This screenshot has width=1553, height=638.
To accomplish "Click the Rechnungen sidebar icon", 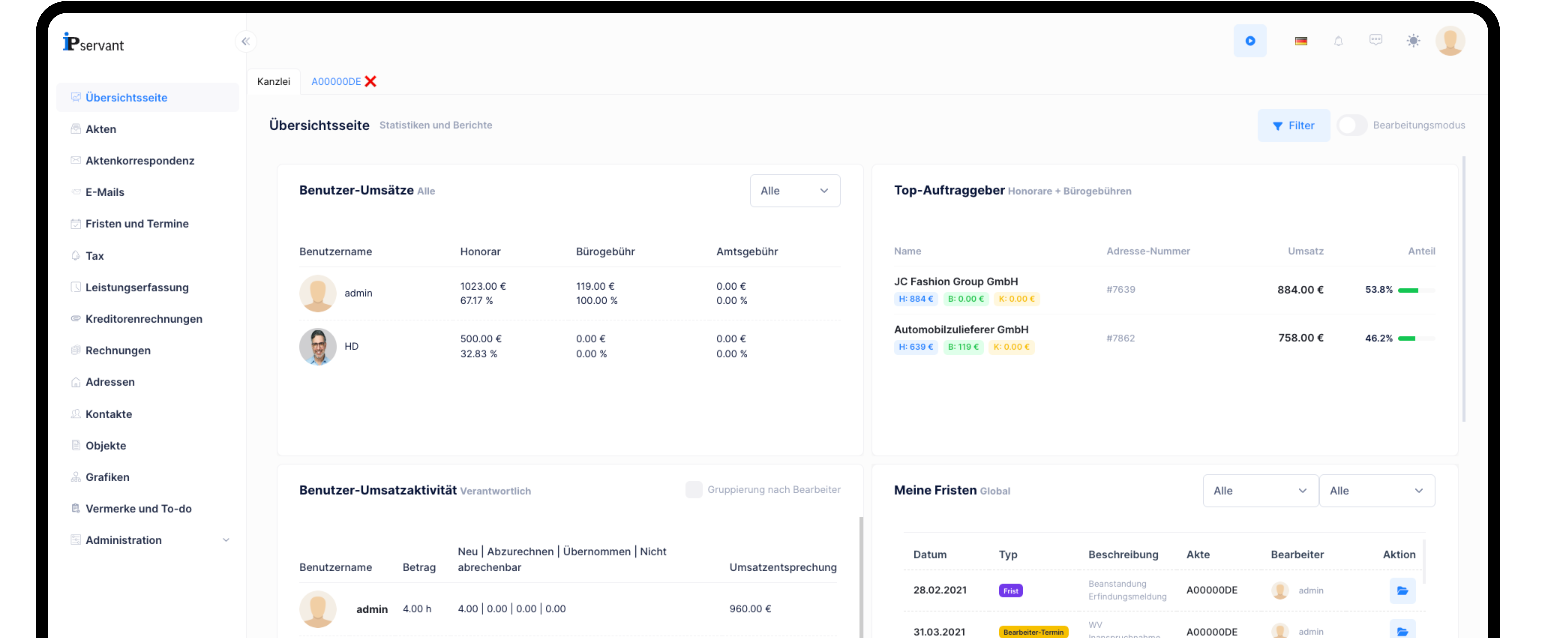I will click(76, 350).
